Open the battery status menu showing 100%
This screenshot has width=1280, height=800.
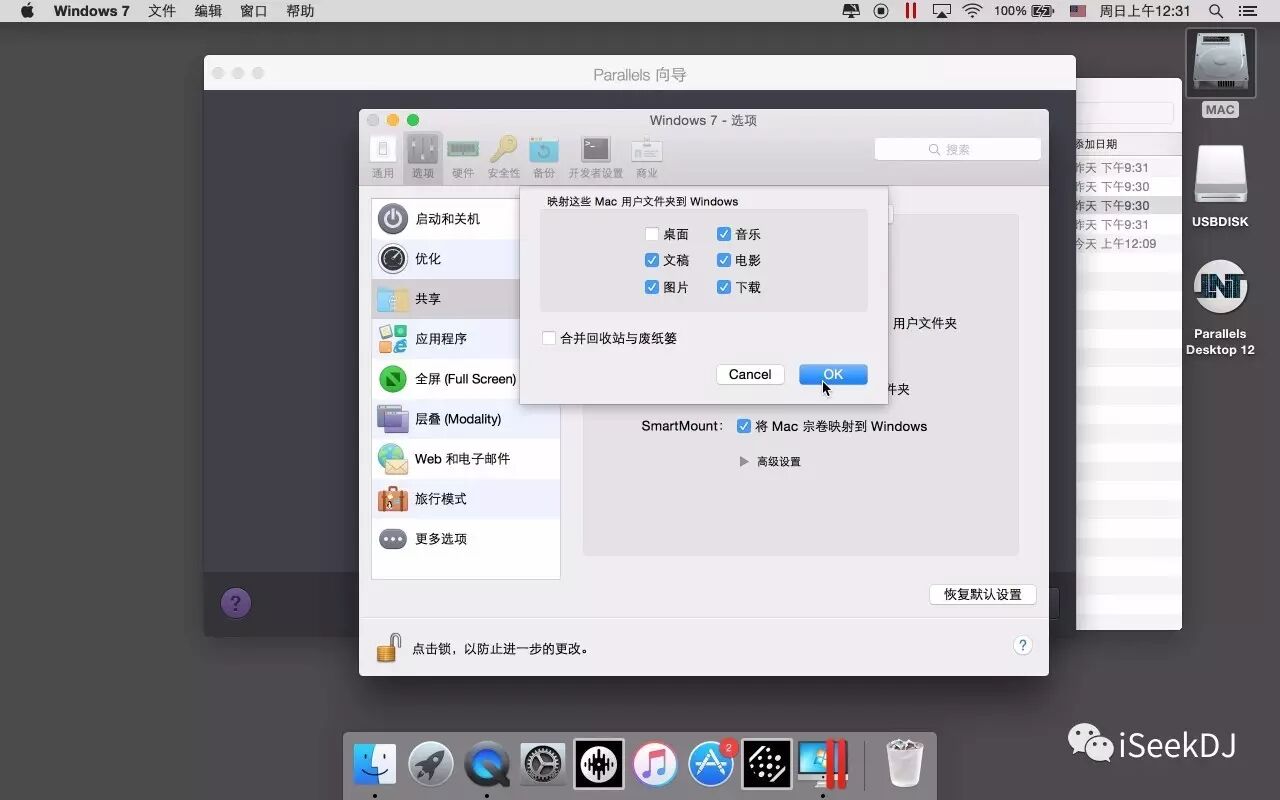click(1024, 11)
